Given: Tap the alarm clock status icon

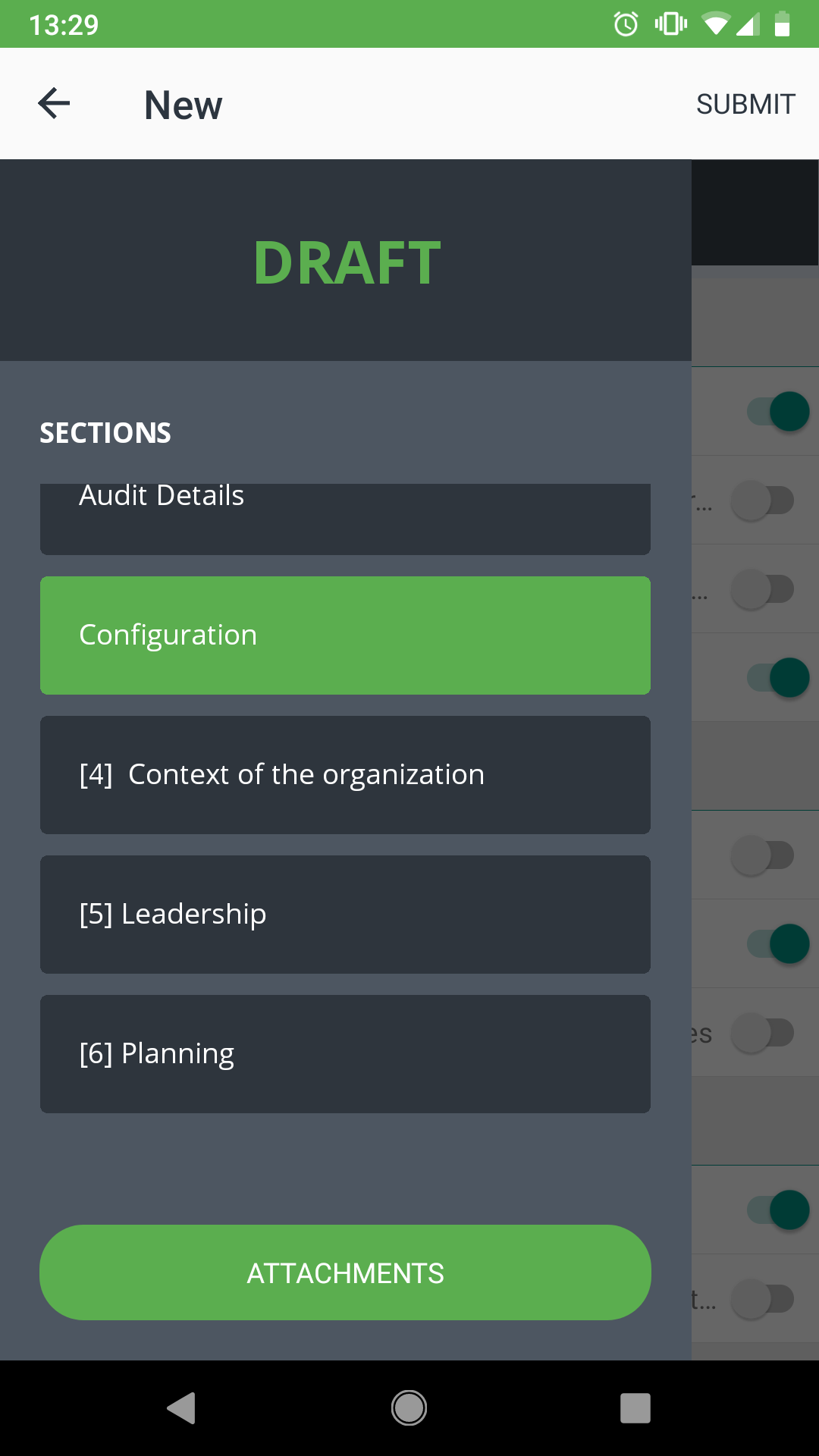Looking at the screenshot, I should click(x=626, y=24).
